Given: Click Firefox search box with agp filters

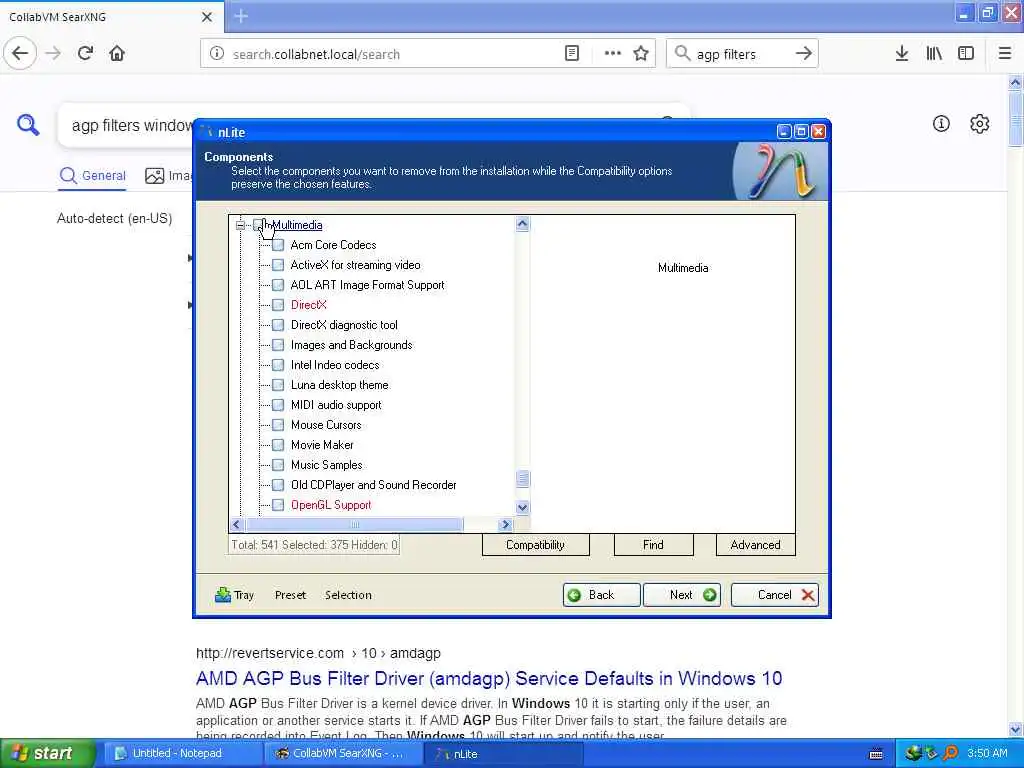Looking at the screenshot, I should (741, 54).
